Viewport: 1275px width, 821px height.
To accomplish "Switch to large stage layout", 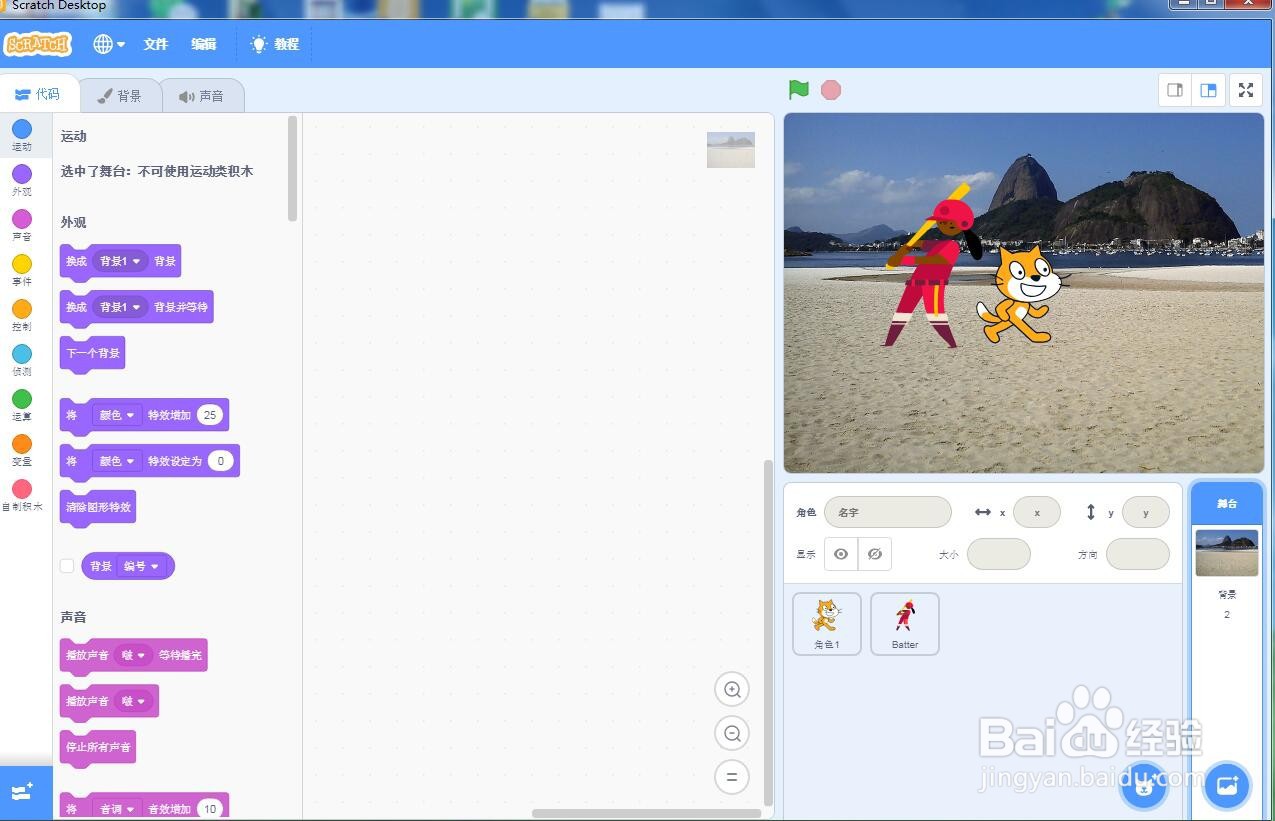I will [x=1208, y=90].
